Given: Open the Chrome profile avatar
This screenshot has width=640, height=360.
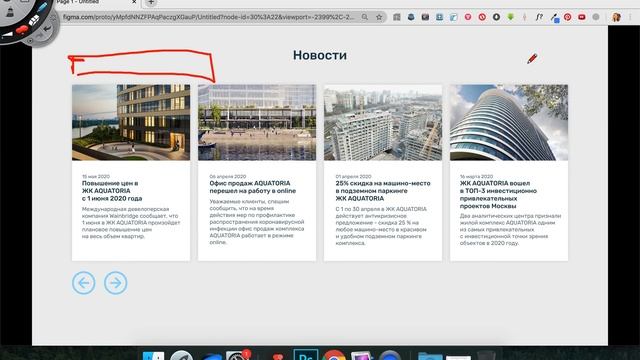Looking at the screenshot, I should click(x=616, y=17).
